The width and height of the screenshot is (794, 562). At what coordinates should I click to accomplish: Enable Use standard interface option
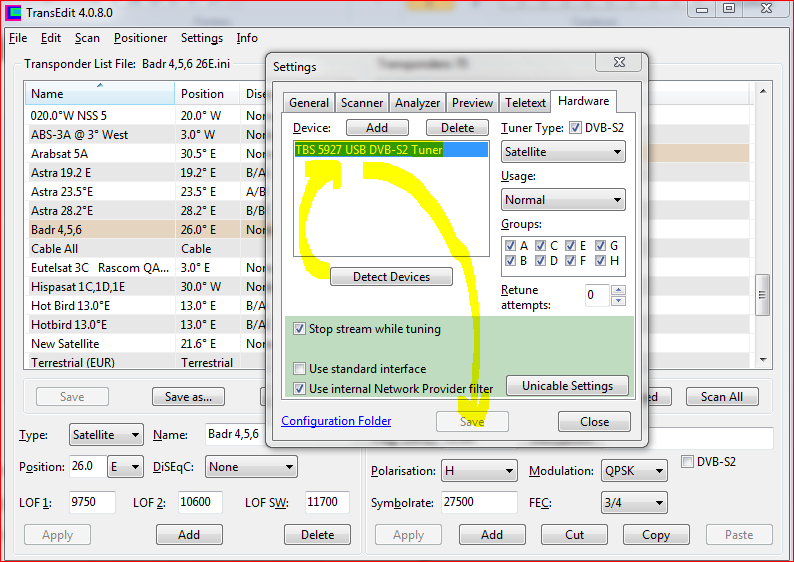(x=300, y=369)
